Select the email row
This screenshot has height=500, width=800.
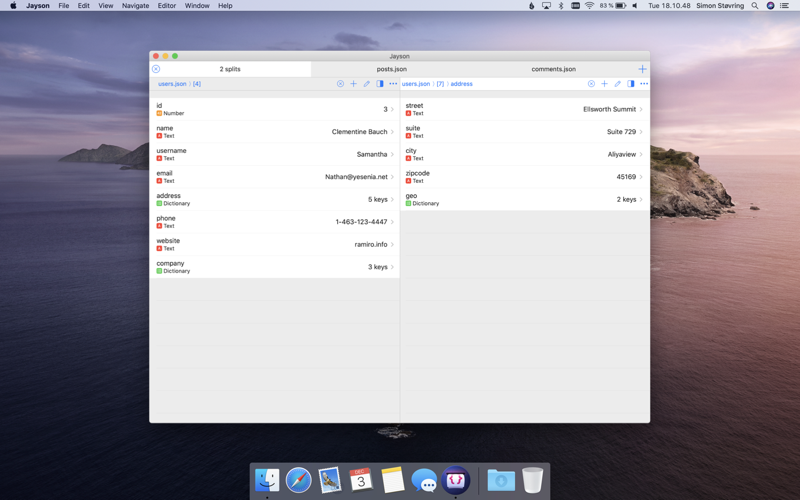274,177
